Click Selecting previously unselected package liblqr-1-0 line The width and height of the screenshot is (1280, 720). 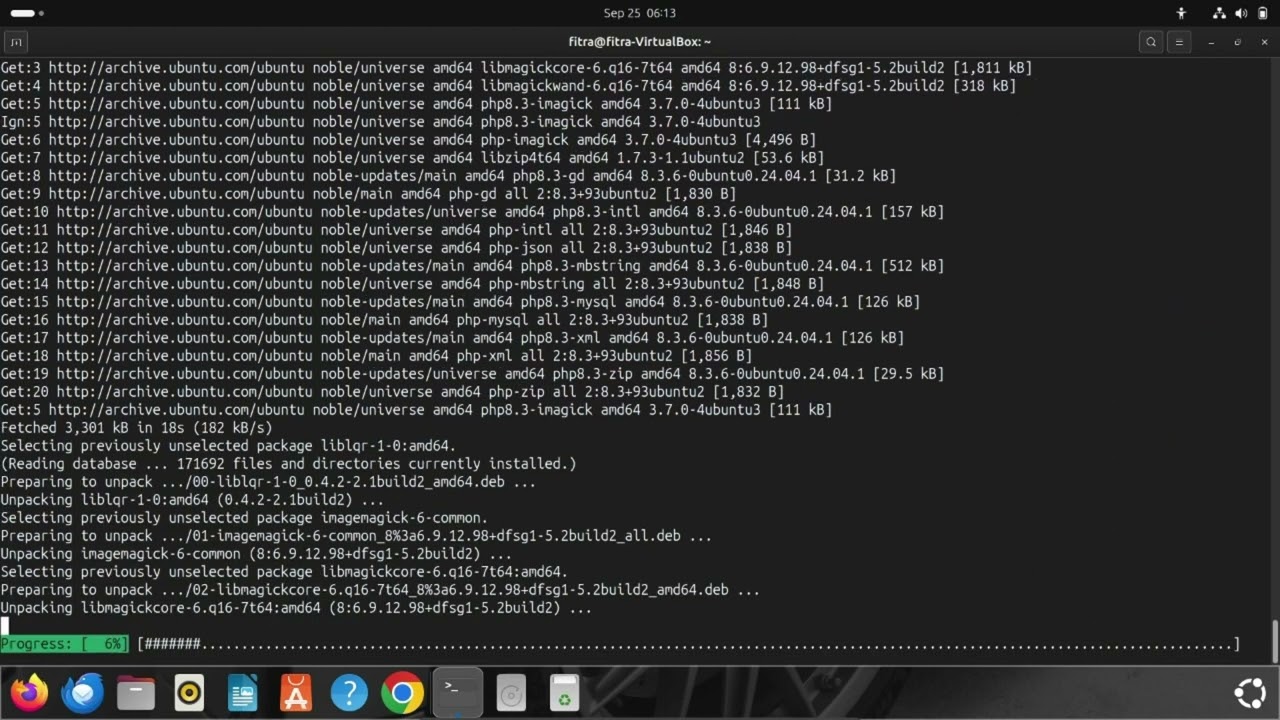tap(228, 446)
